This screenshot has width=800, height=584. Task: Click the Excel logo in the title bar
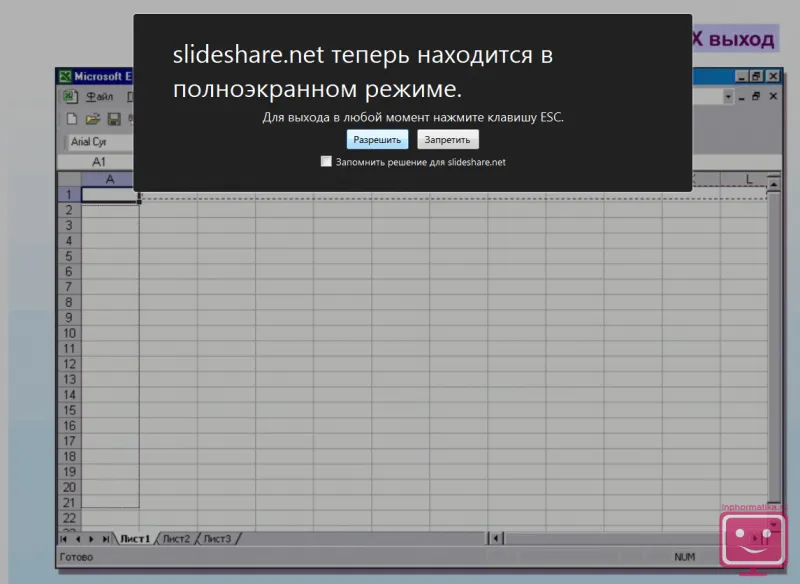(x=65, y=77)
